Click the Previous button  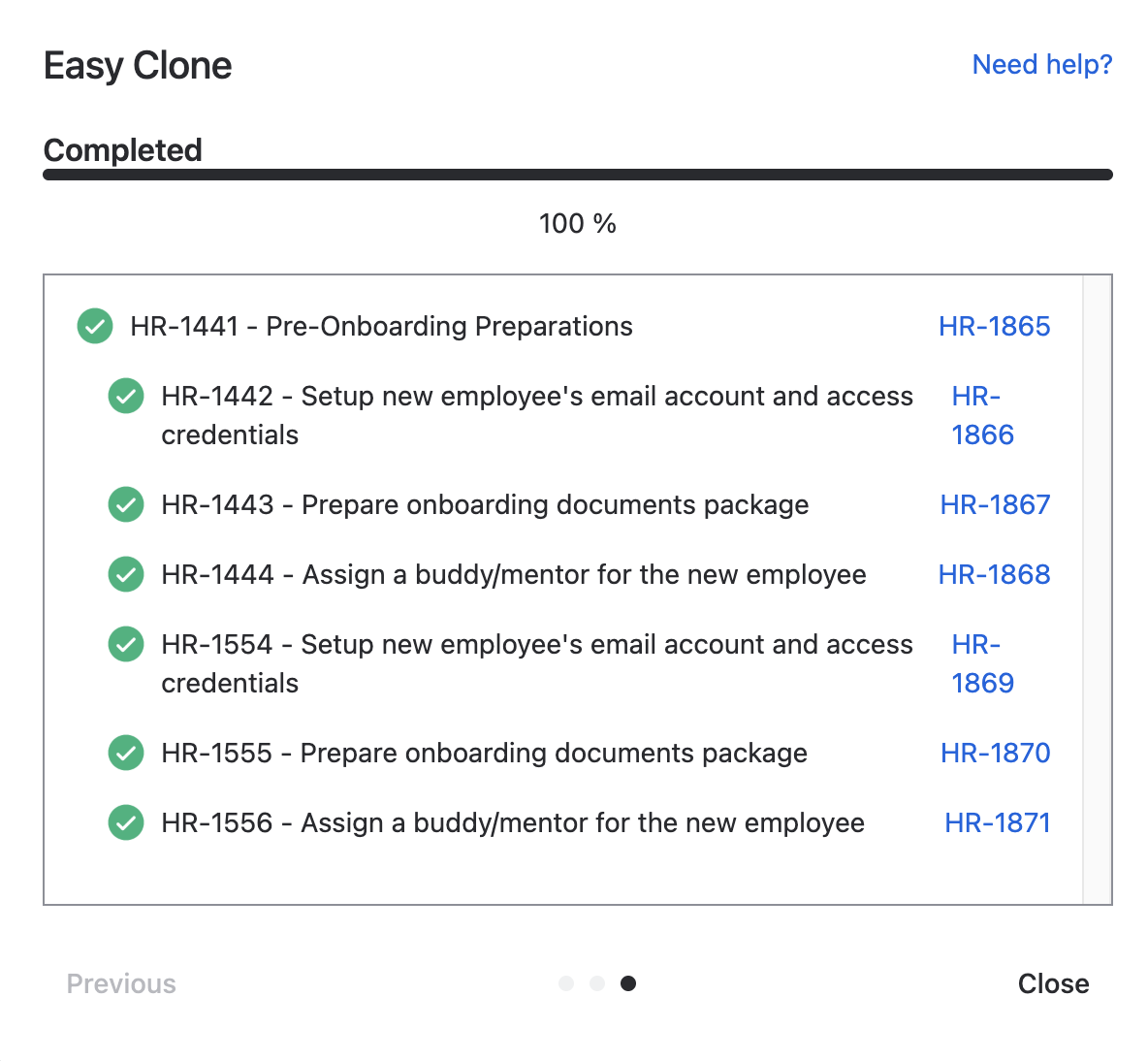click(121, 983)
